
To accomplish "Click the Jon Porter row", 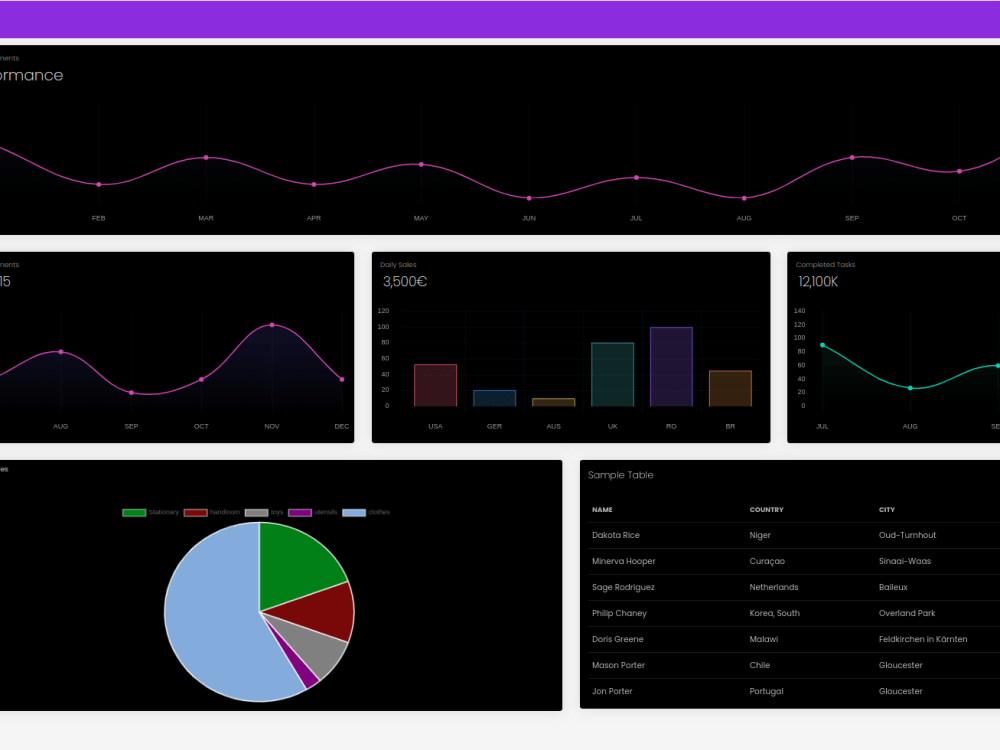I will coord(700,691).
